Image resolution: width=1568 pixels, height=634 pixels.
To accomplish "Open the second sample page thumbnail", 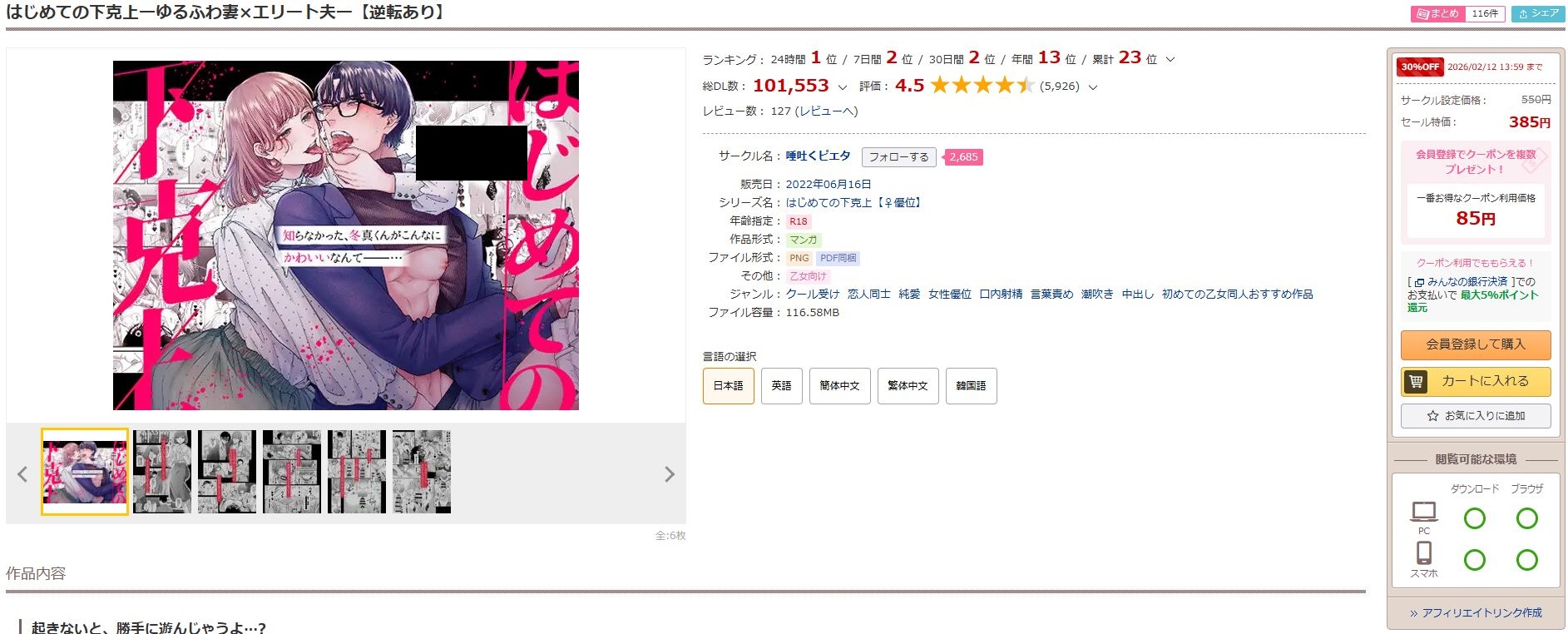I will (x=162, y=472).
